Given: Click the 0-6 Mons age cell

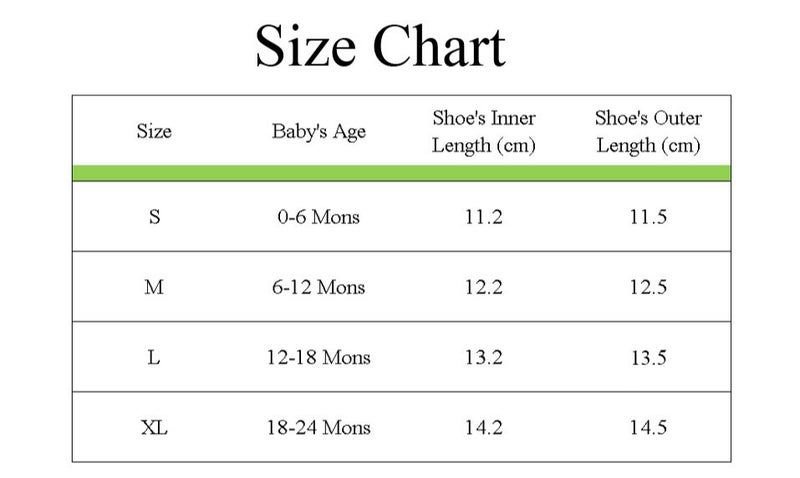Looking at the screenshot, I should 319,217.
